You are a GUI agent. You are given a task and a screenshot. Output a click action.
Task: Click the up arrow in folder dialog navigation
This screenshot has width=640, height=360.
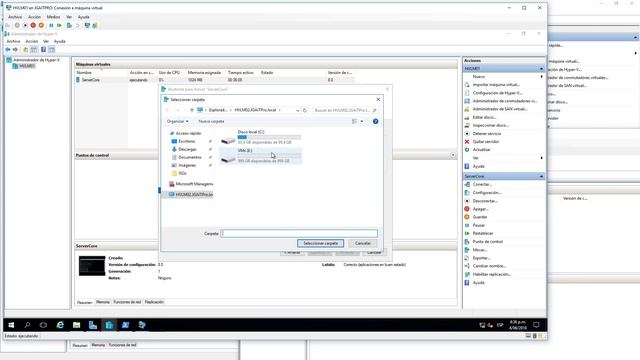(x=192, y=110)
